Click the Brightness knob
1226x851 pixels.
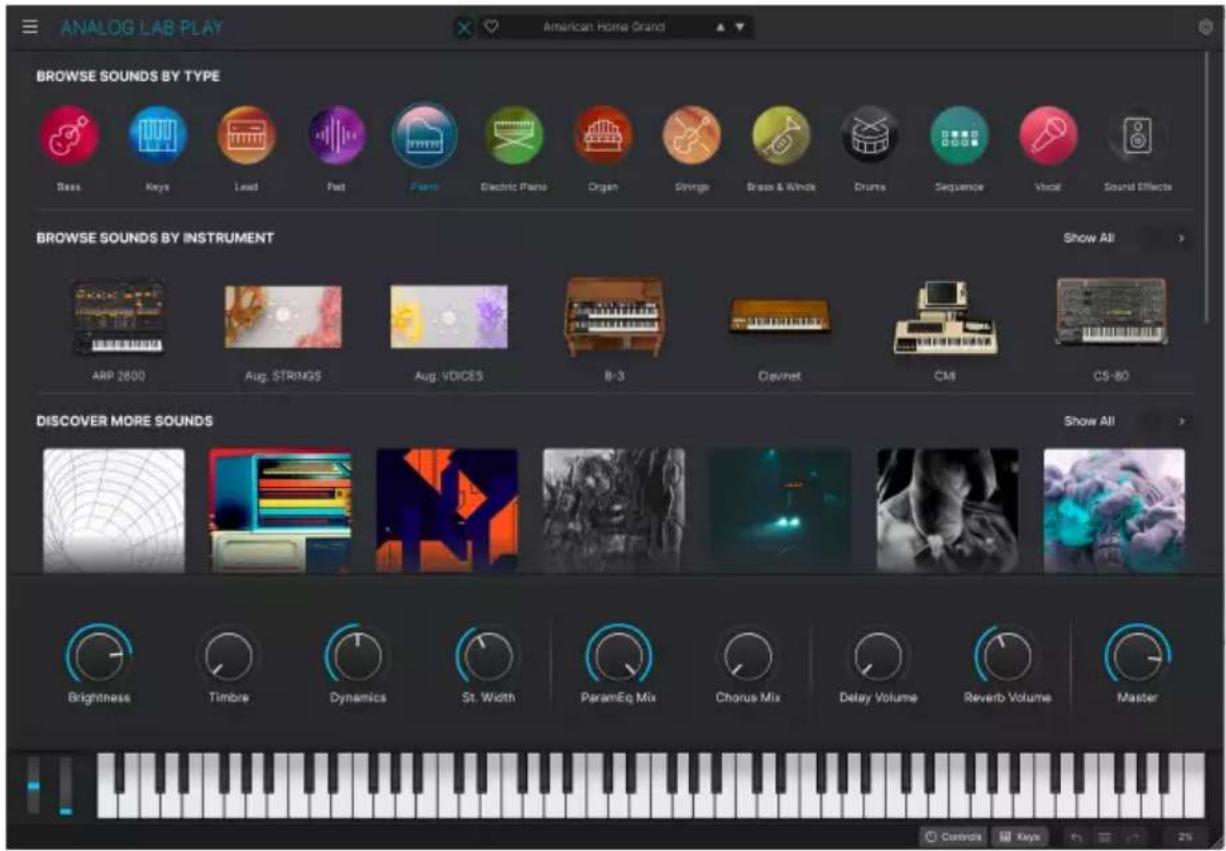99,657
